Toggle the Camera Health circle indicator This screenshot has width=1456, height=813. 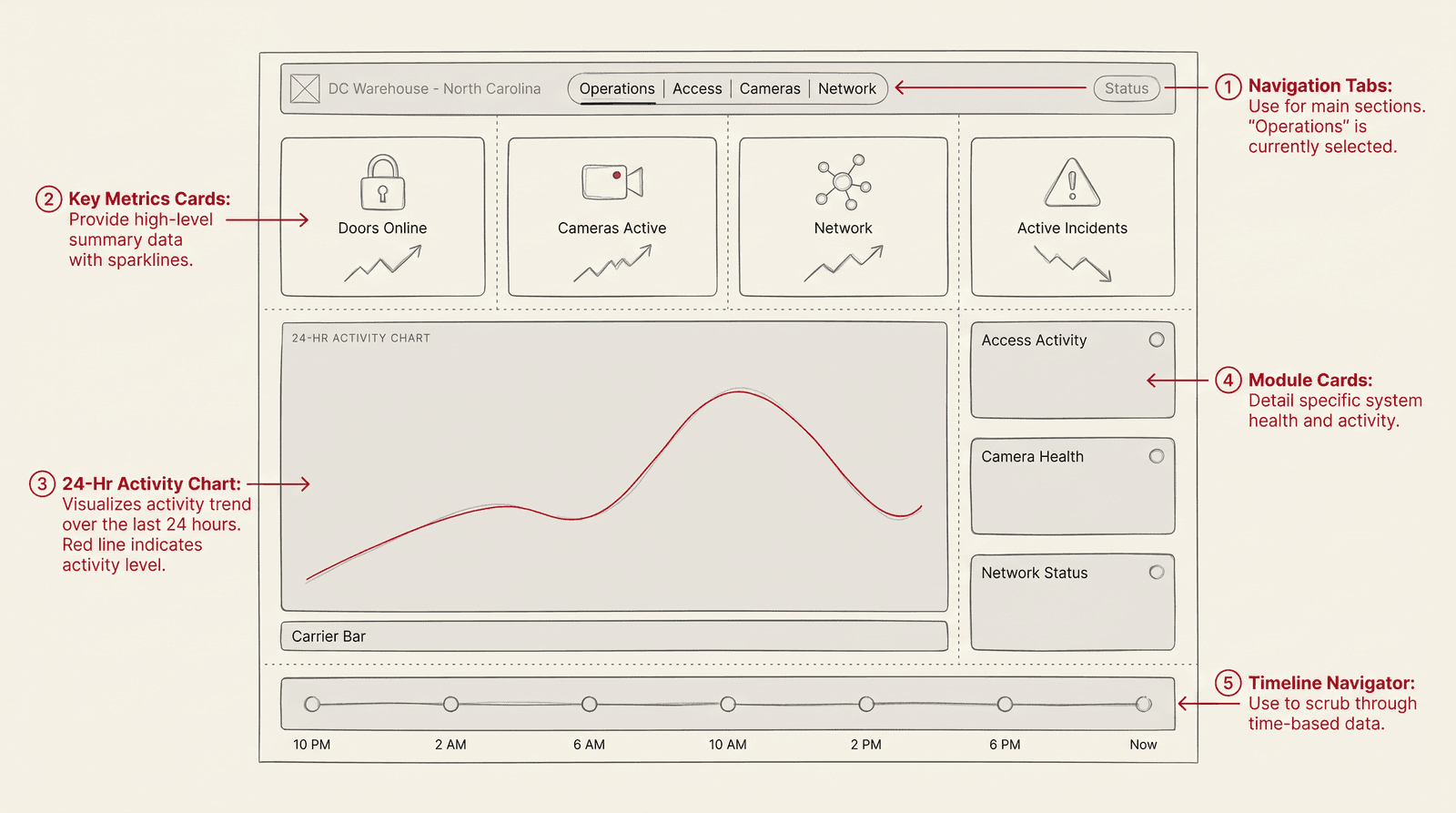point(1157,456)
